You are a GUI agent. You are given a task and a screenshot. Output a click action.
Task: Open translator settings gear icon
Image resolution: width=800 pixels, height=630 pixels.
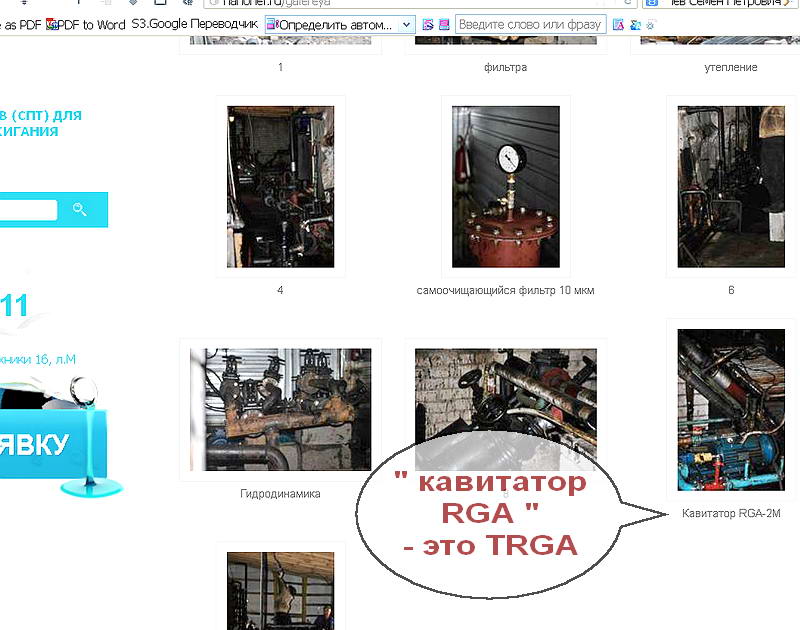651,24
